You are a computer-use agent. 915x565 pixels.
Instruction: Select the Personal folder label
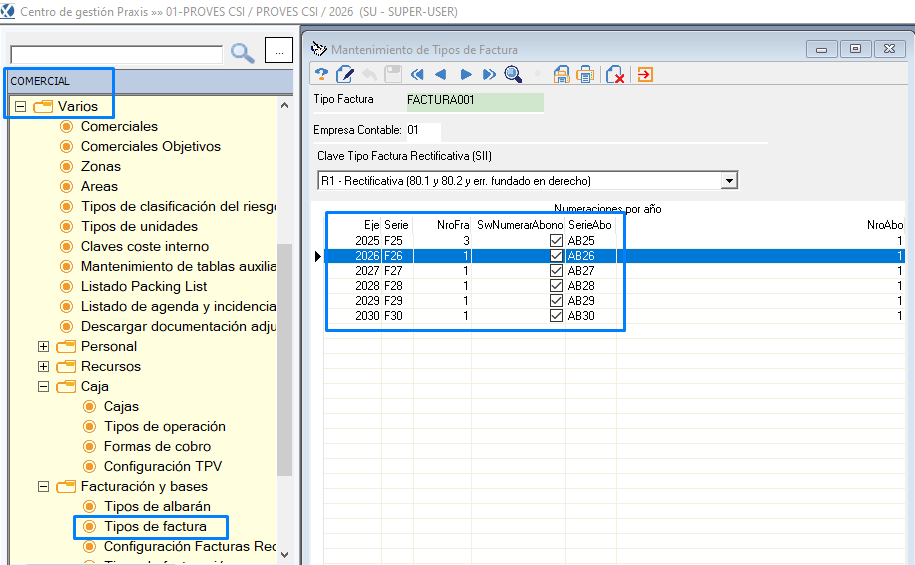109,347
